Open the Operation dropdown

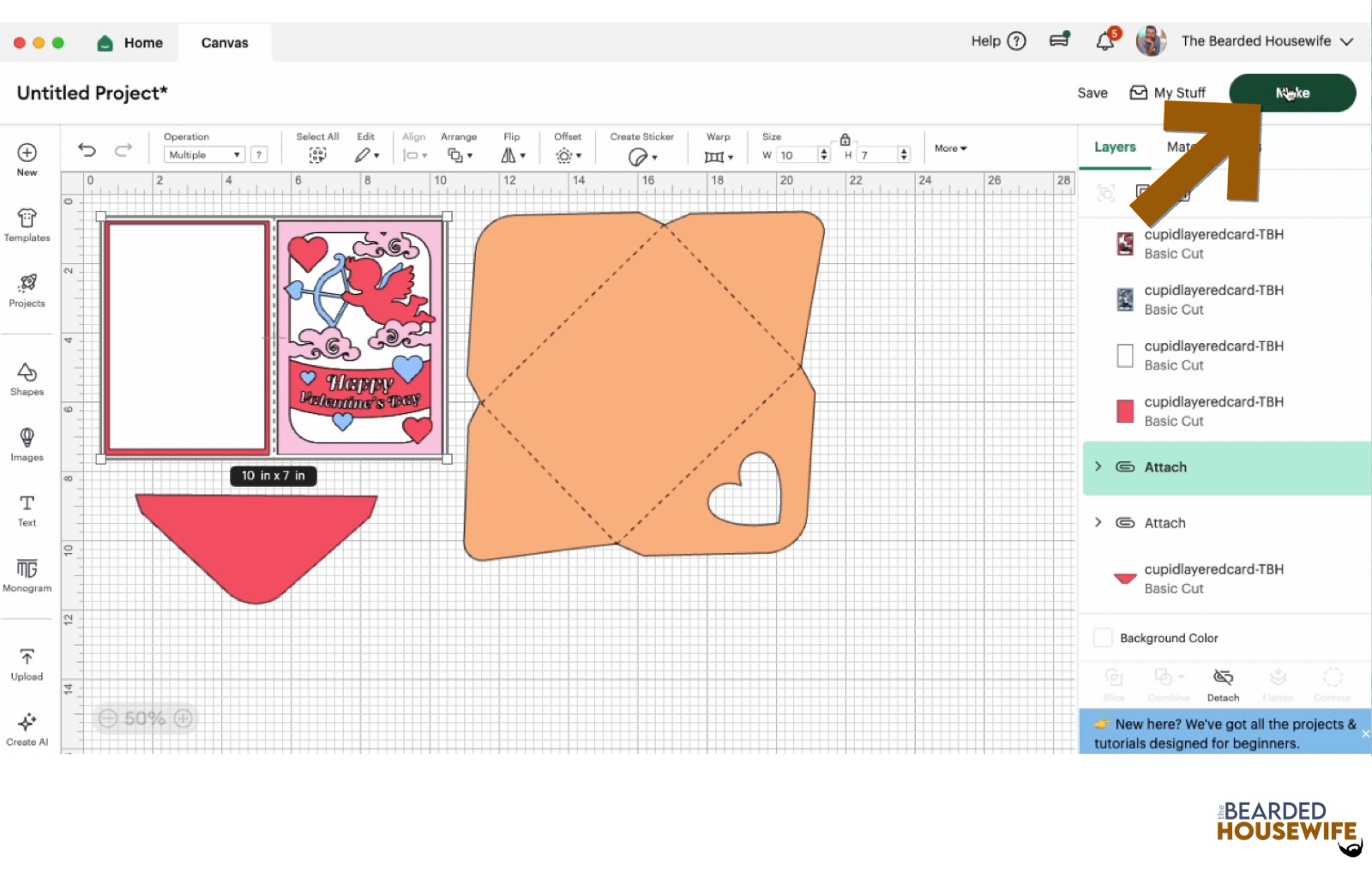click(x=204, y=155)
